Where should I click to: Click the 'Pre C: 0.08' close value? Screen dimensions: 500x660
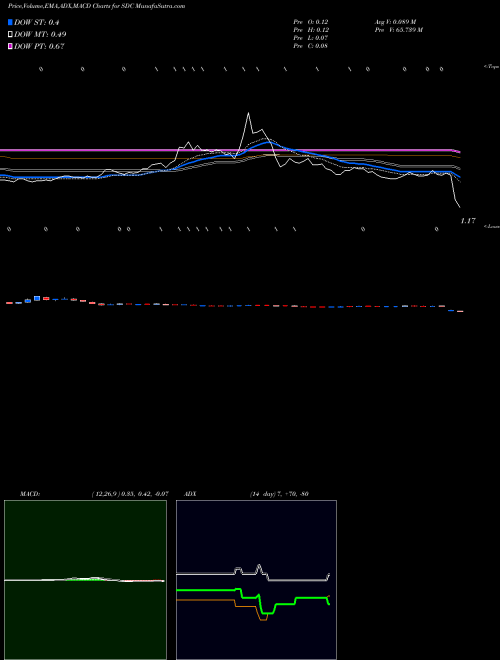point(311,46)
